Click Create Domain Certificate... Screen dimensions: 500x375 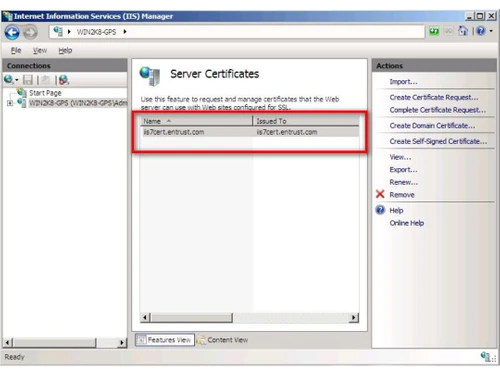(x=432, y=126)
